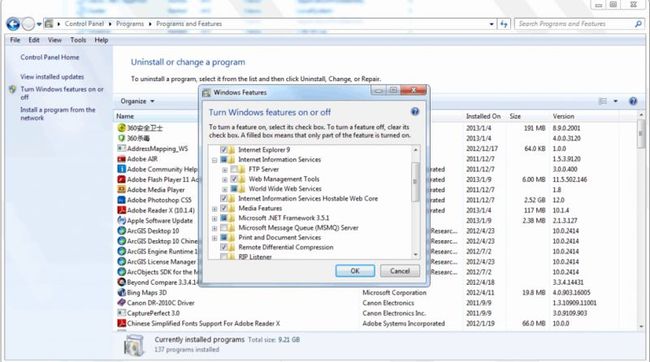This screenshot has height=362, width=650.
Task: Click the programs list vertical scrollbar thumb
Action: [x=641, y=134]
